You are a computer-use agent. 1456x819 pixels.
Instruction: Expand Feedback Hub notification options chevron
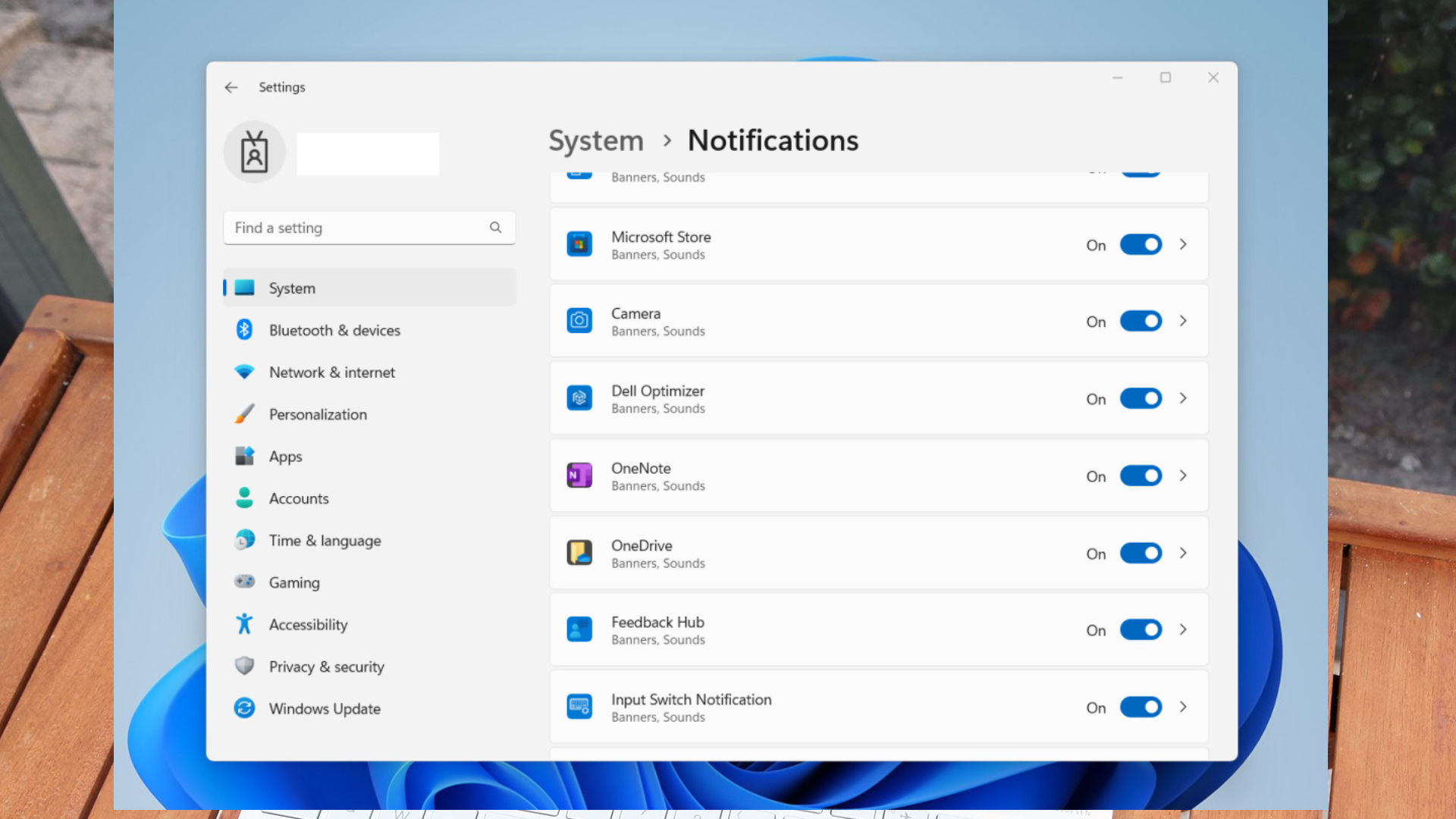pos(1183,629)
